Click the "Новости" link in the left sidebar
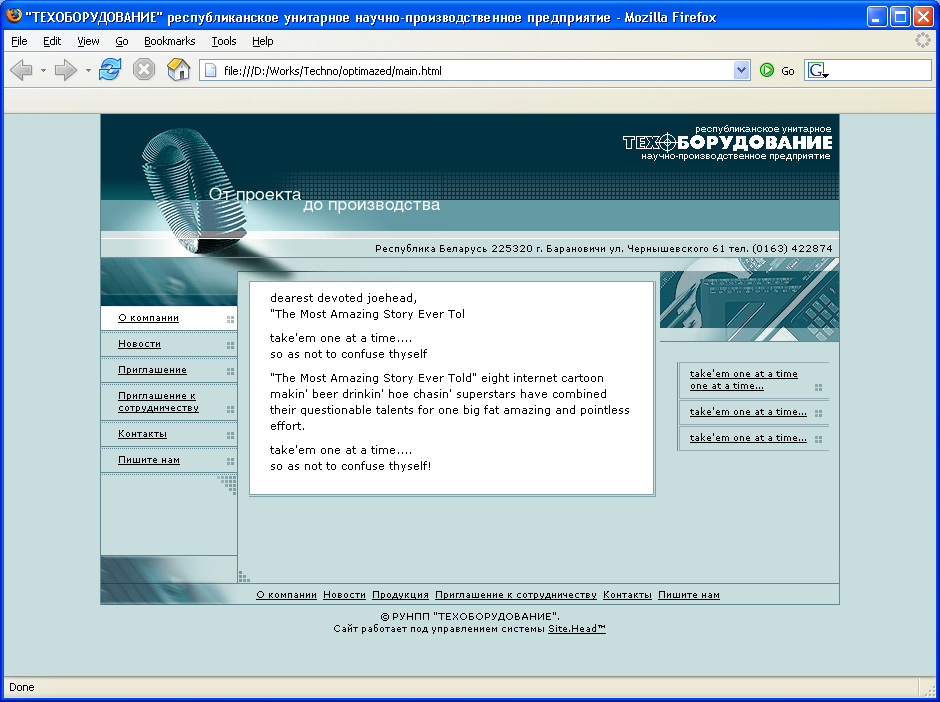 139,344
